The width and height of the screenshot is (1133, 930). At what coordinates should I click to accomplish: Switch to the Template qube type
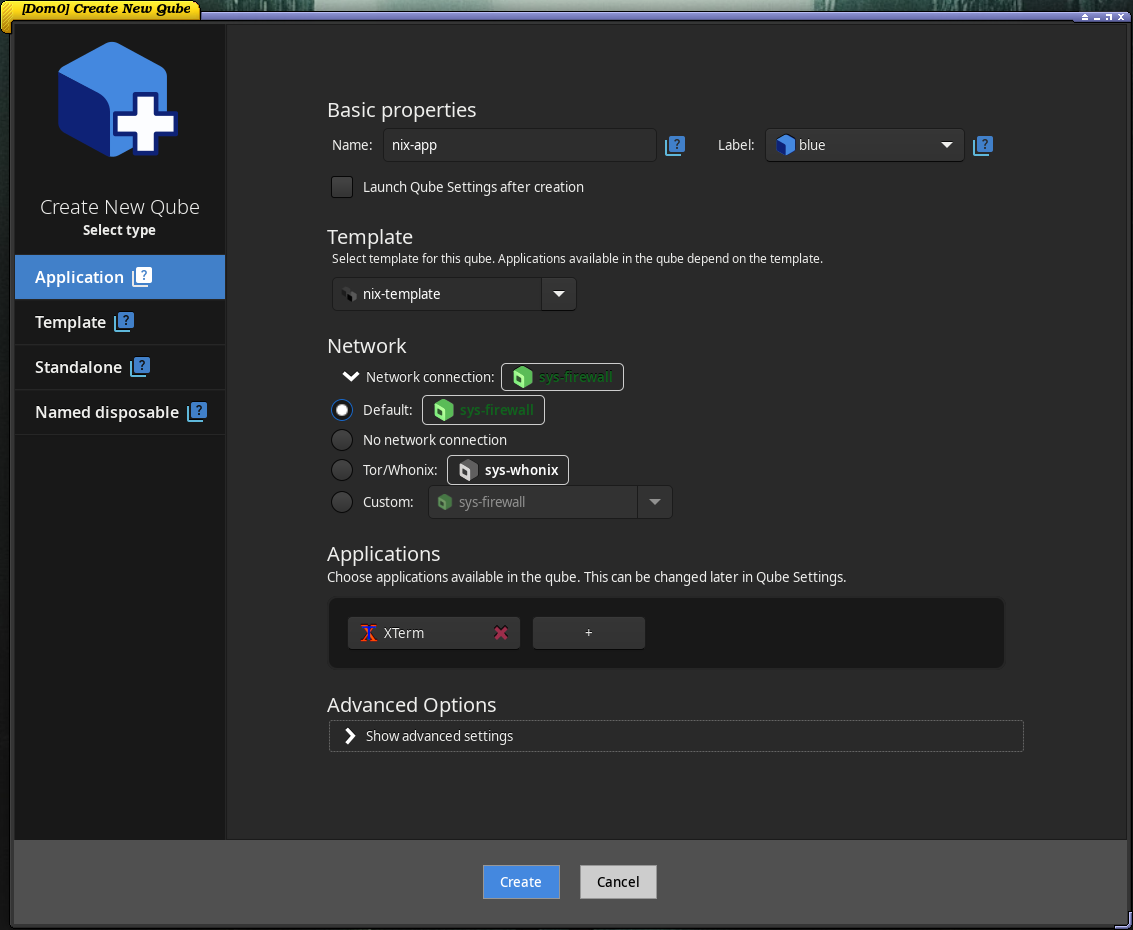[x=70, y=322]
